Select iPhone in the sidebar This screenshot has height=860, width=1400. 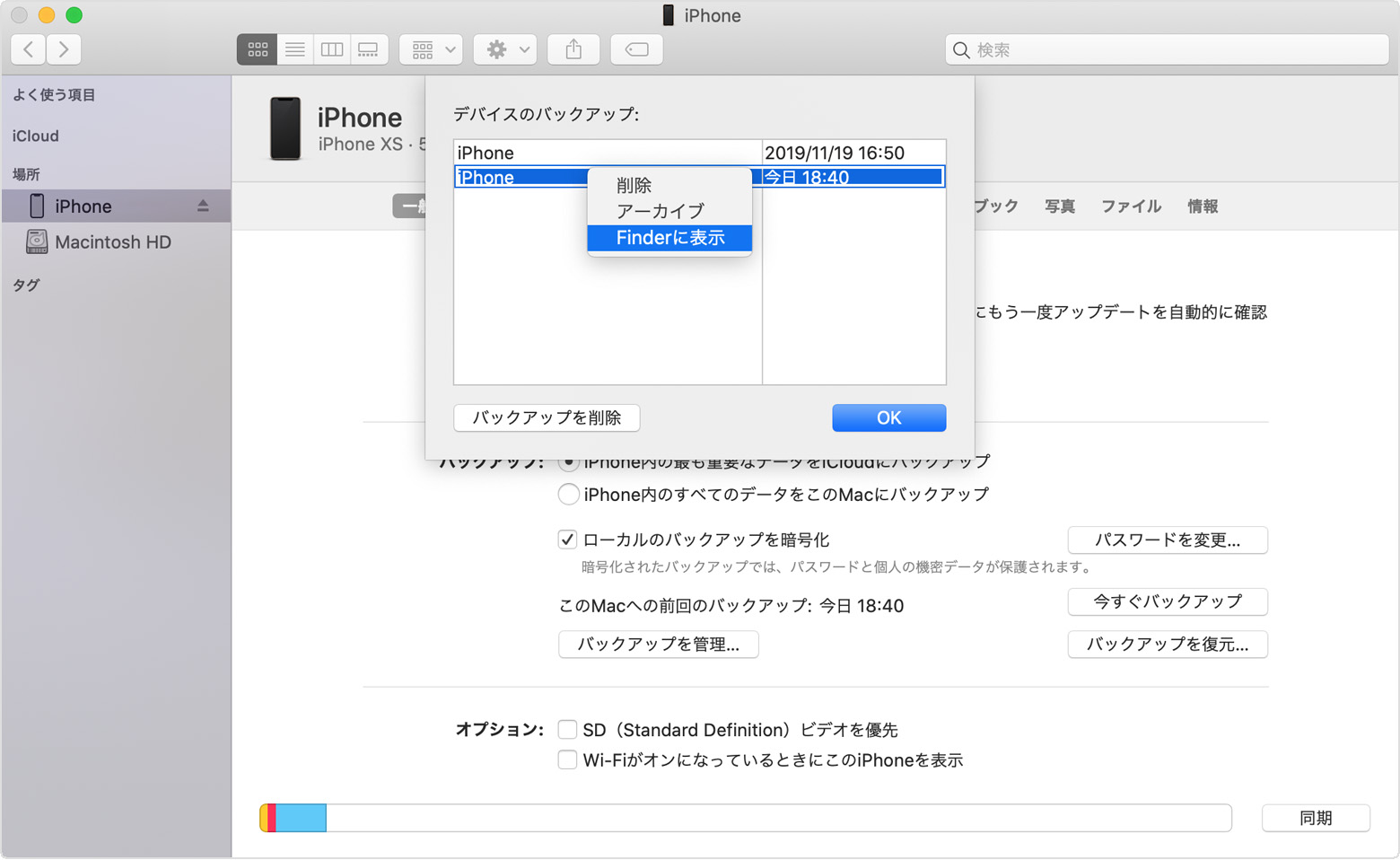(x=116, y=206)
